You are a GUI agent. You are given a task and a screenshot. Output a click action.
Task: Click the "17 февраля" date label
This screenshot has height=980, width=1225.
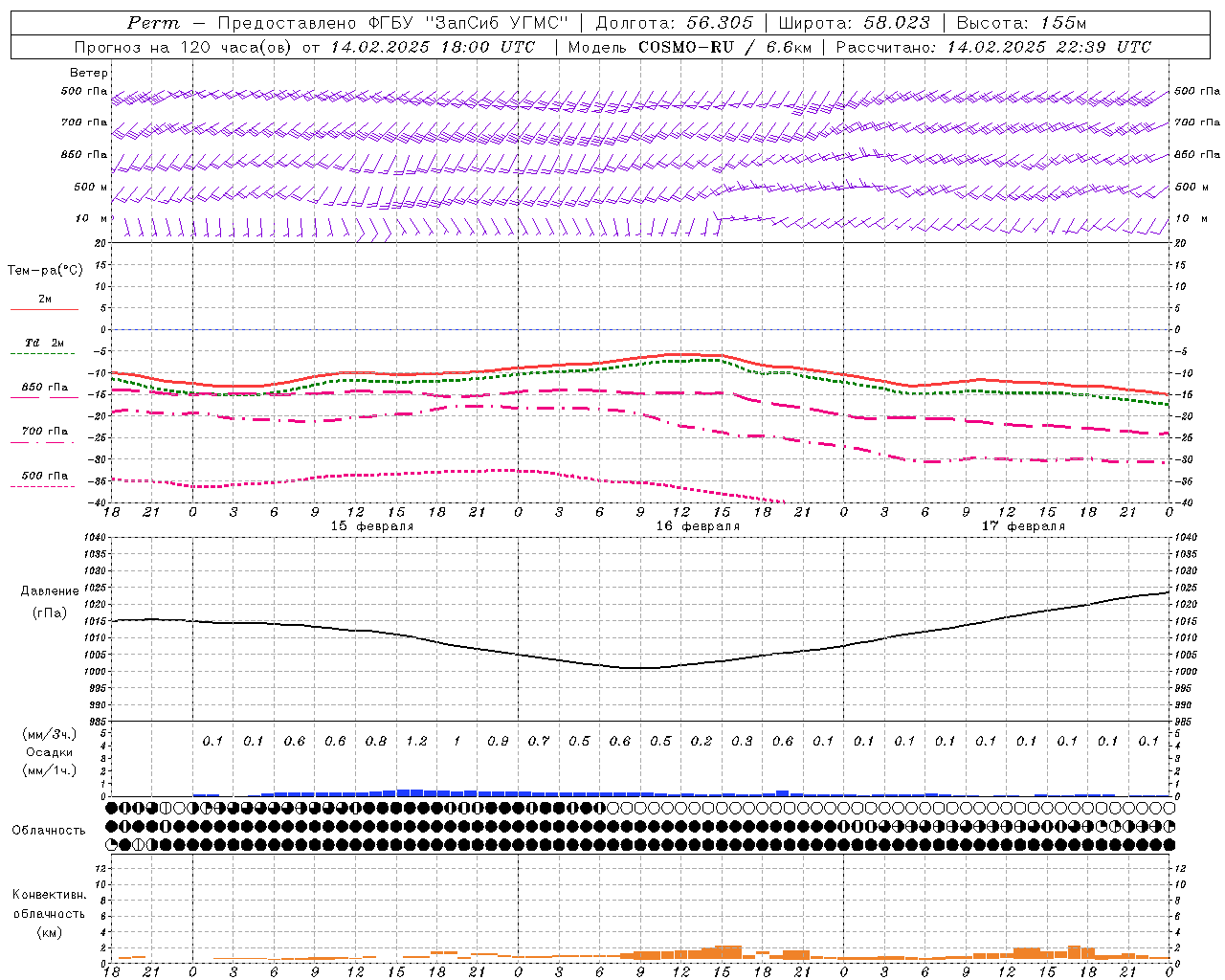(x=1023, y=526)
